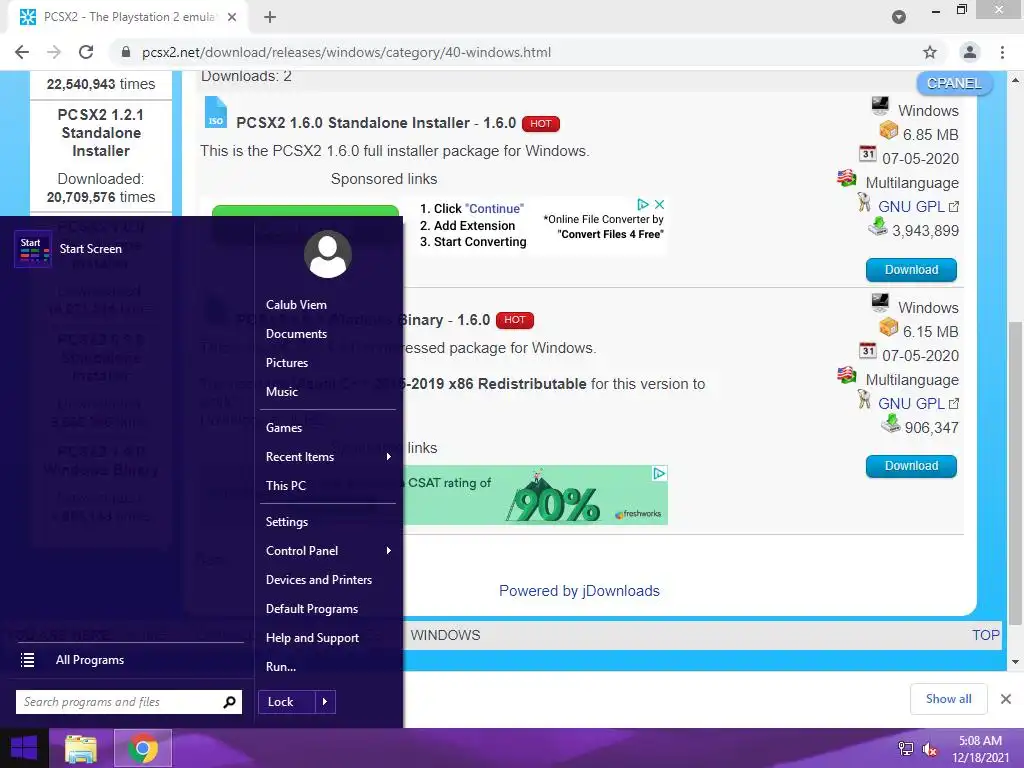The height and width of the screenshot is (768, 1024).
Task: Click the muted volume tray icon
Action: (929, 749)
